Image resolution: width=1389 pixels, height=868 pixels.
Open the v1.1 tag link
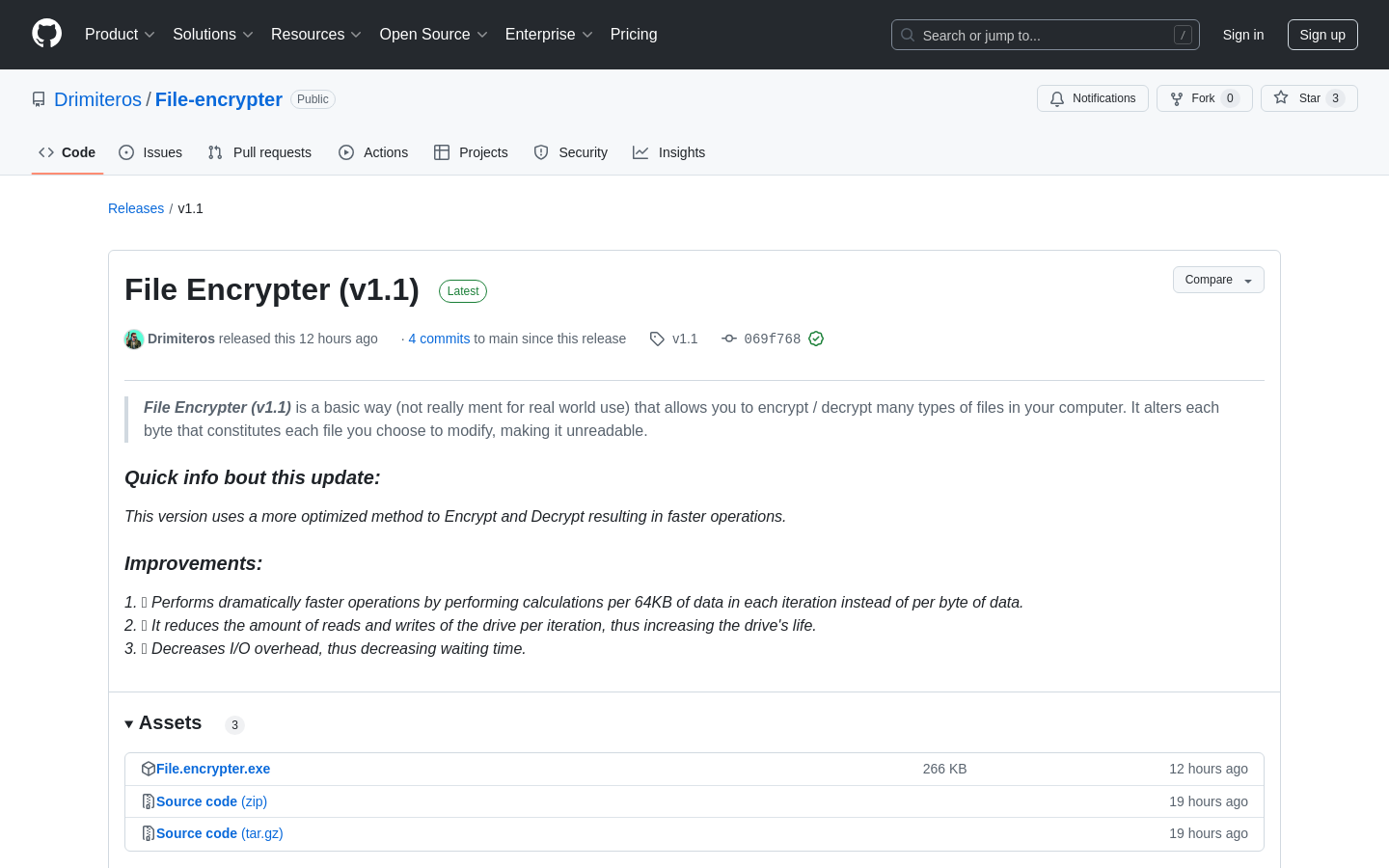pos(685,339)
